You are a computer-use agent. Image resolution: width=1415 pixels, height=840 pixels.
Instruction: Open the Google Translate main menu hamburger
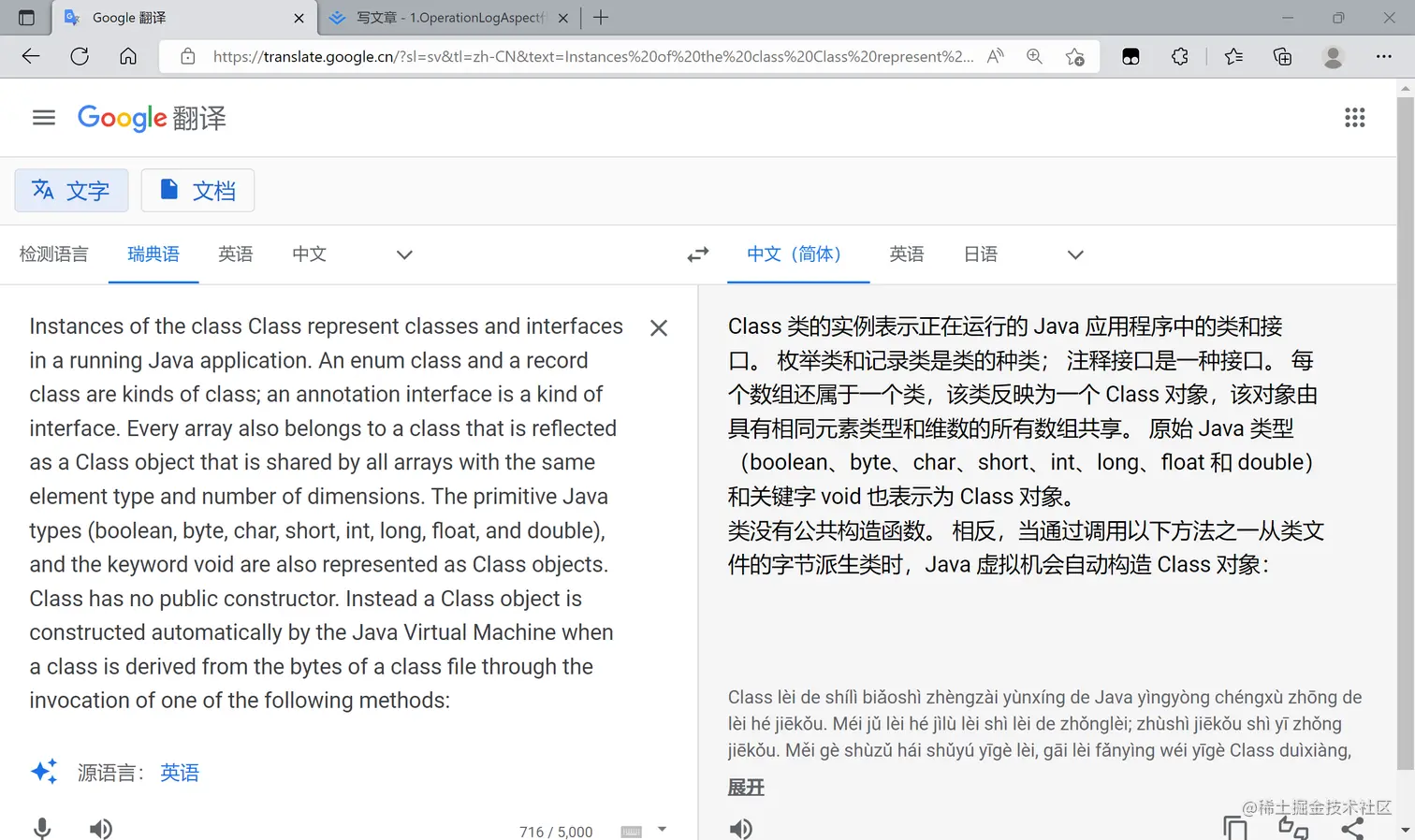44,118
